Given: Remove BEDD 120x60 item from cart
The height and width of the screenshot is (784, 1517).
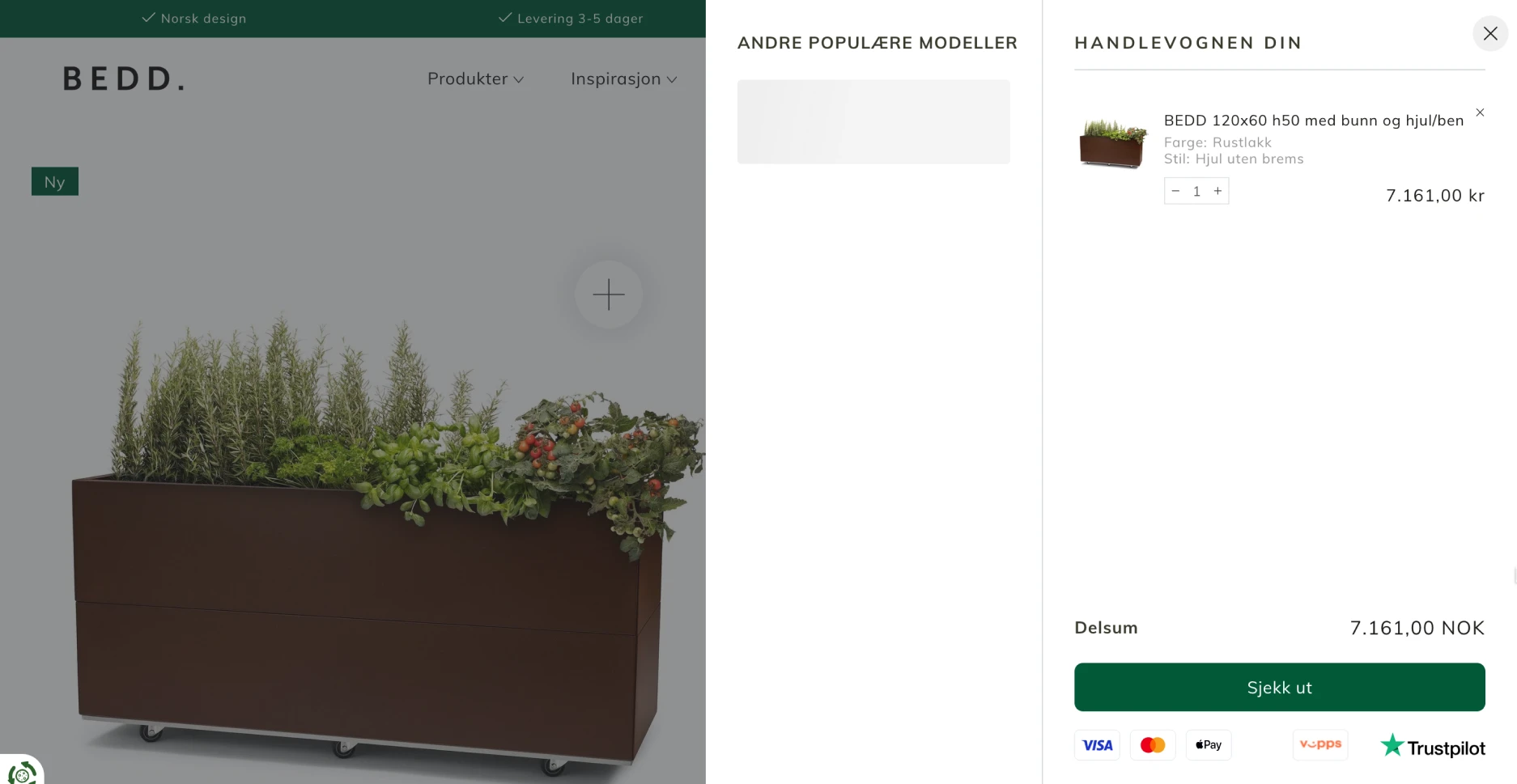Looking at the screenshot, I should 1480,112.
